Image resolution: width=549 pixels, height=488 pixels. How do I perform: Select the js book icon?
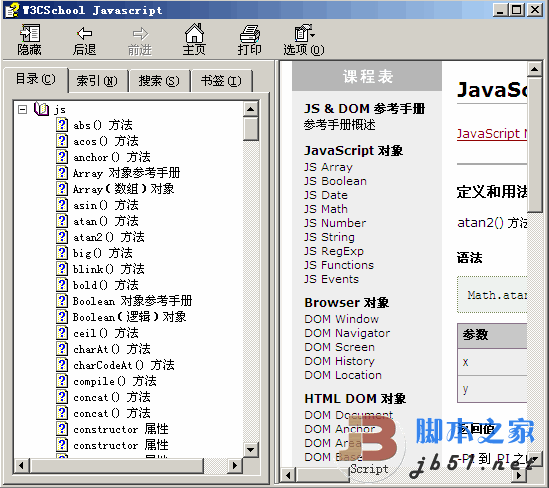click(x=41, y=109)
